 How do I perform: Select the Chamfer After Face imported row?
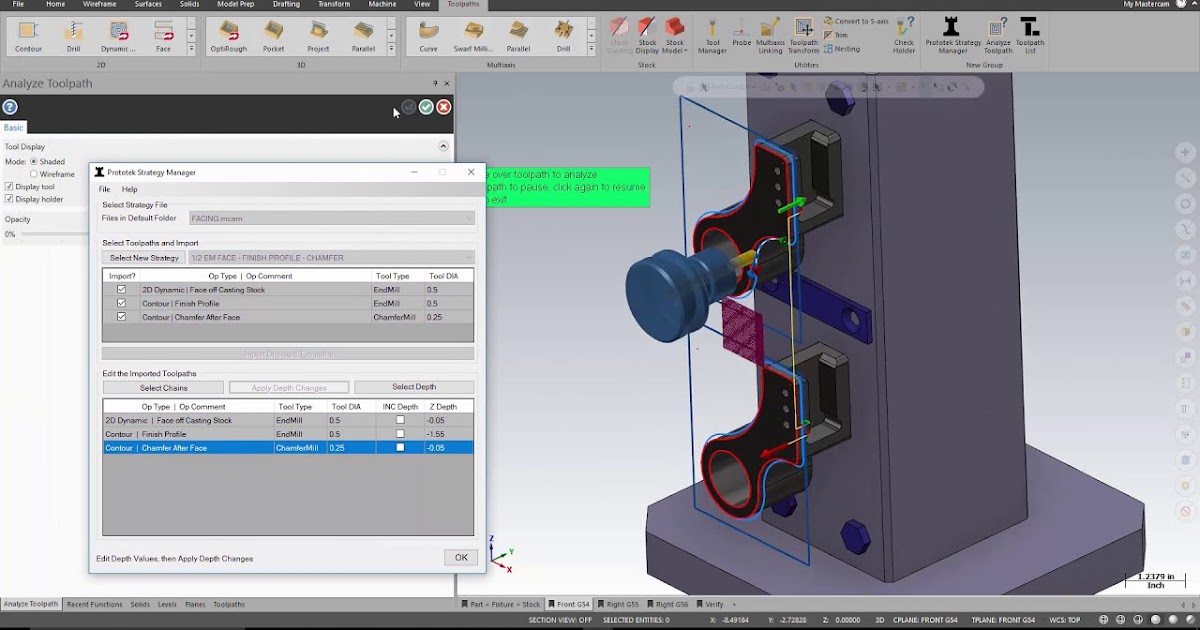click(288, 448)
